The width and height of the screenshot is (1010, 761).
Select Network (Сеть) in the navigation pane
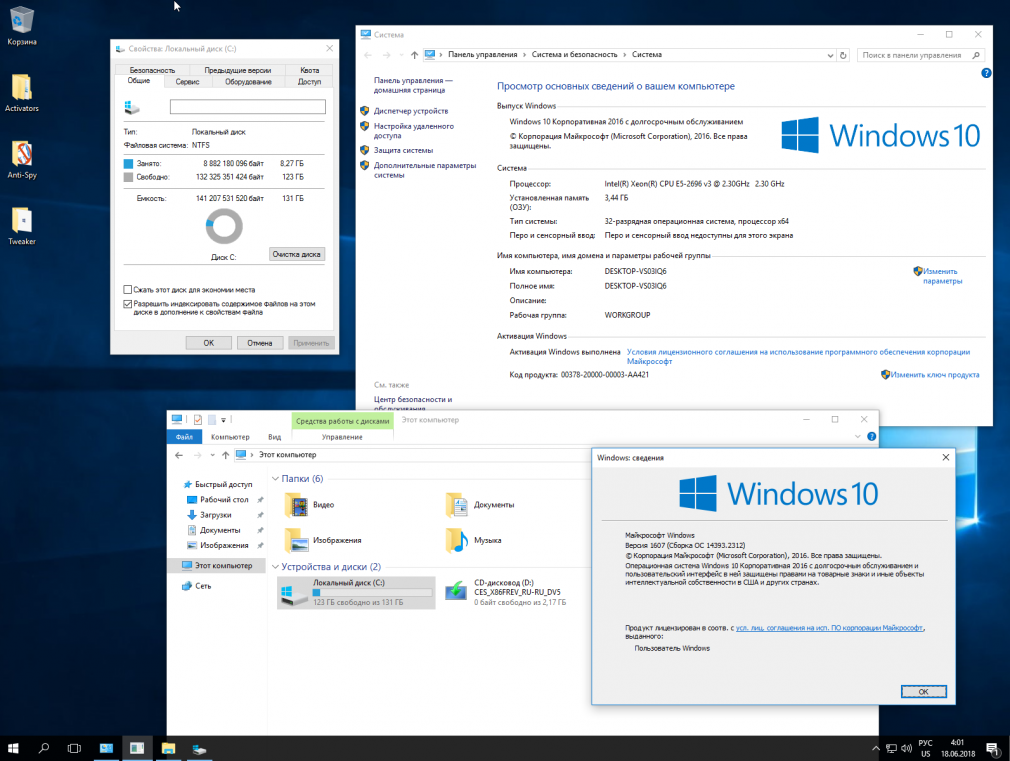pos(203,586)
